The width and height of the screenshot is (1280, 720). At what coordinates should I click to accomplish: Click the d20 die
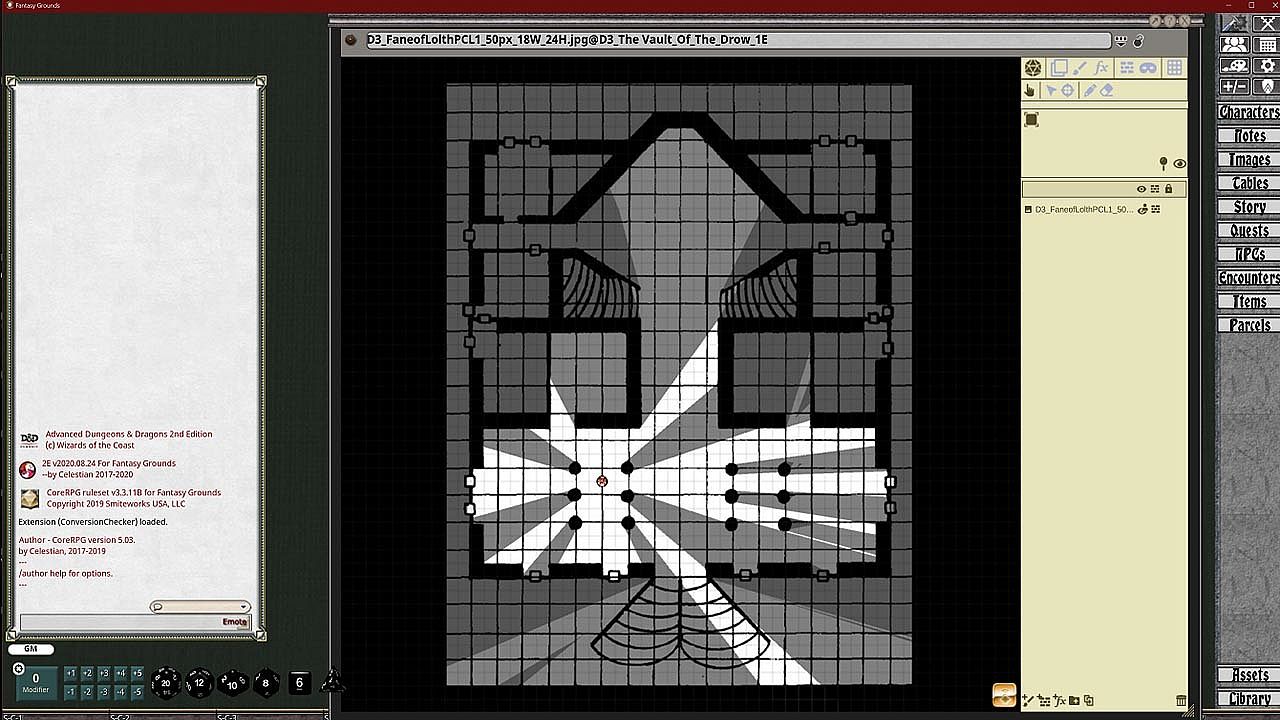pyautogui.click(x=166, y=683)
